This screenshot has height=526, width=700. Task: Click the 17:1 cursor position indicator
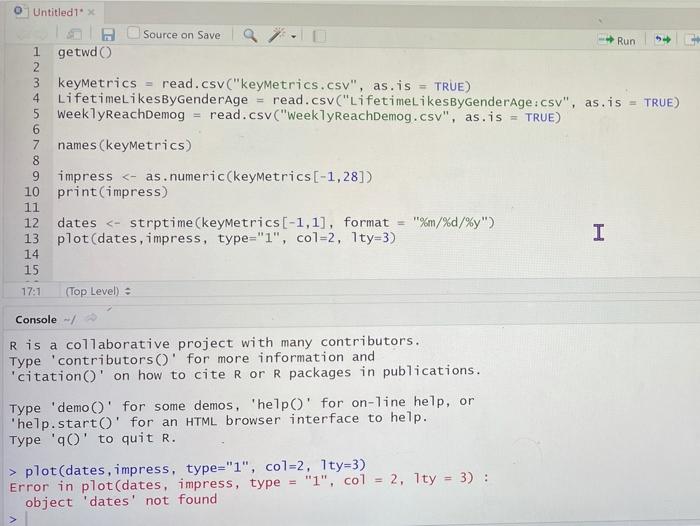point(31,292)
